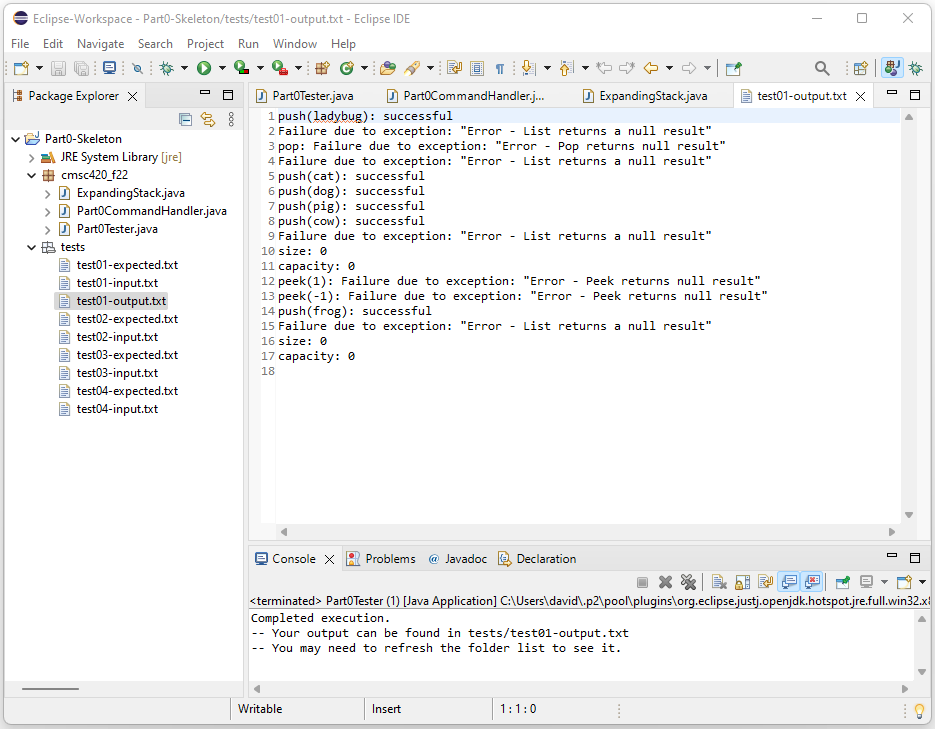
Task: Click the editor horizontal scrollbar right arrow
Action: pos(892,532)
